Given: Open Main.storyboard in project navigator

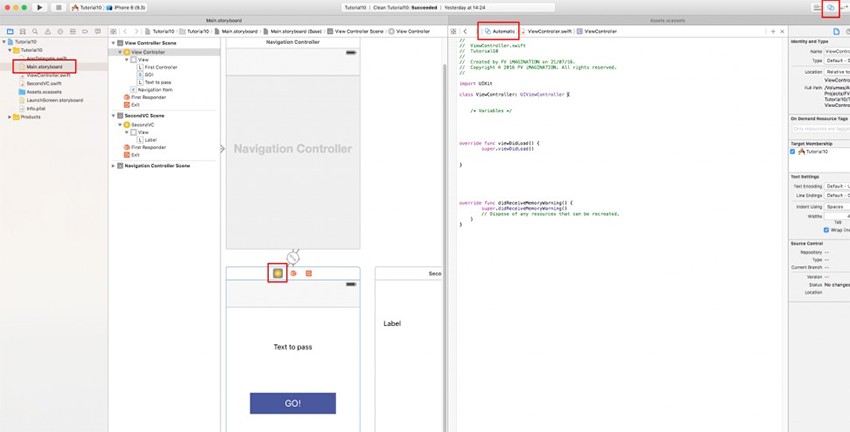Looking at the screenshot, I should (41, 67).
